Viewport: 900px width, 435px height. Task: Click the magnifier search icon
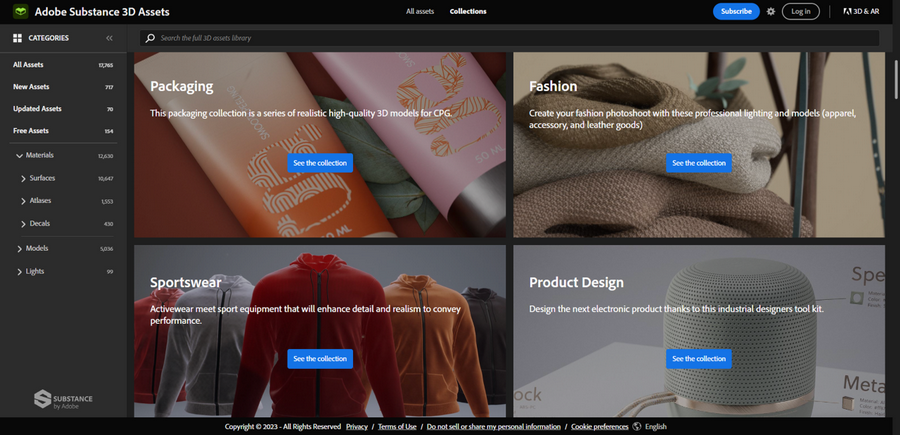point(150,38)
